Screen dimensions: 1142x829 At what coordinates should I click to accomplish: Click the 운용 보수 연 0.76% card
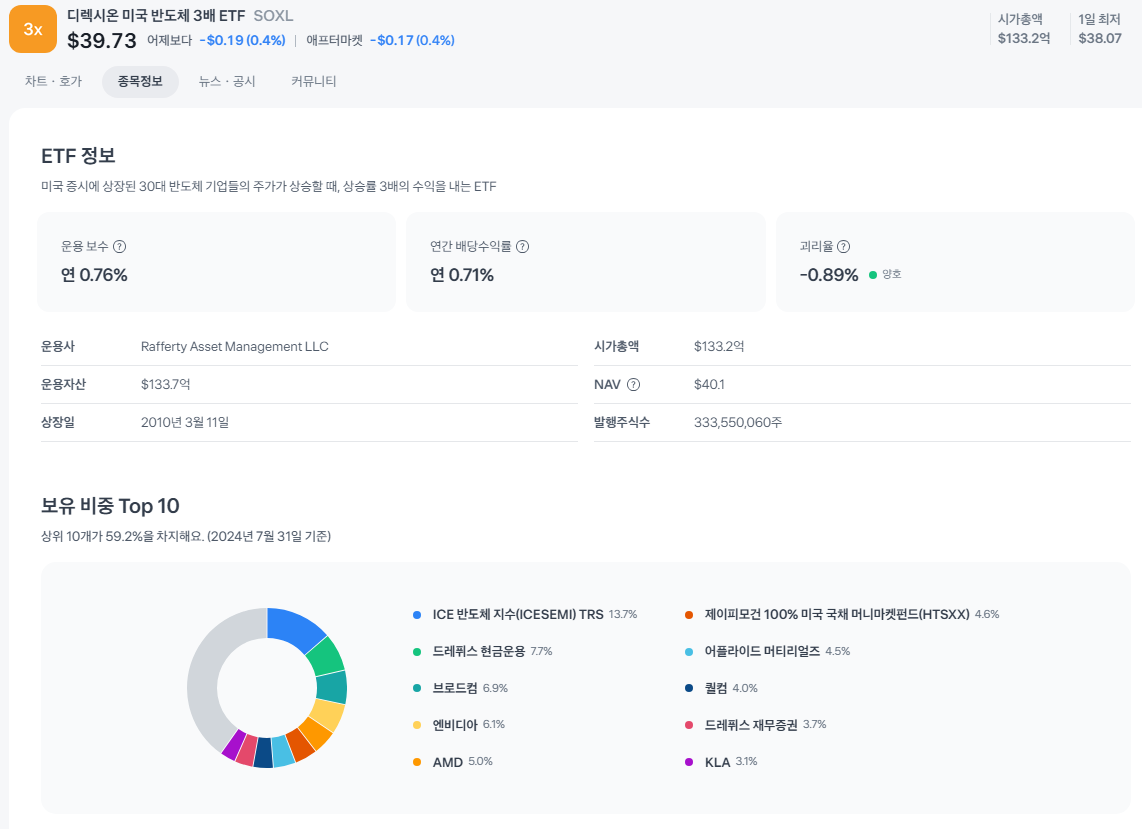click(x=216, y=262)
